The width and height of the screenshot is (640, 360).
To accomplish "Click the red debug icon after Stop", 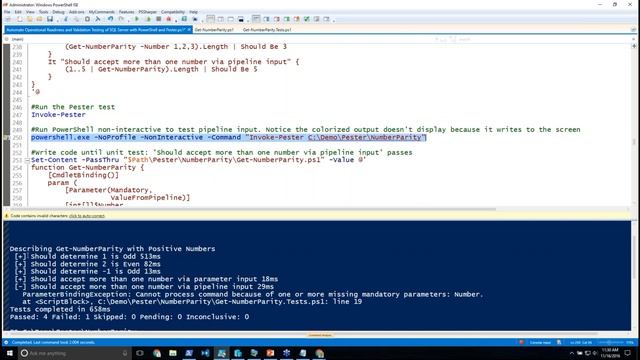I will coord(168,19).
